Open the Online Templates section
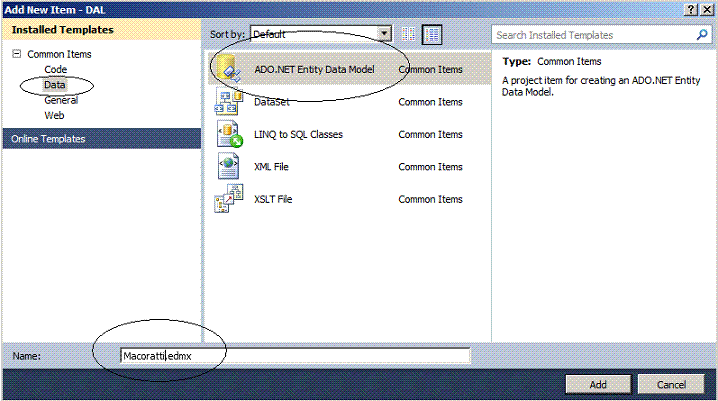The image size is (718, 401). point(102,139)
